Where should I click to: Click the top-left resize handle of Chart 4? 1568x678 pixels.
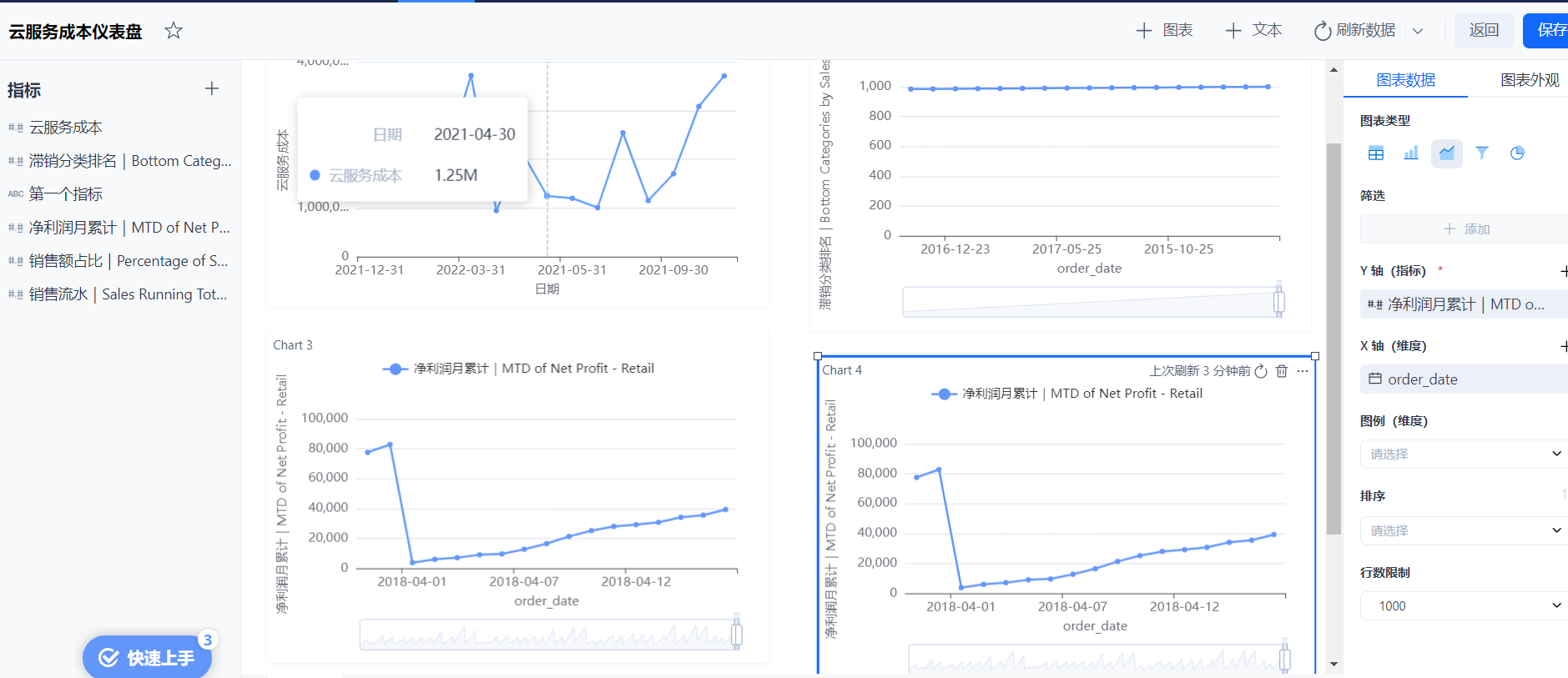(818, 356)
